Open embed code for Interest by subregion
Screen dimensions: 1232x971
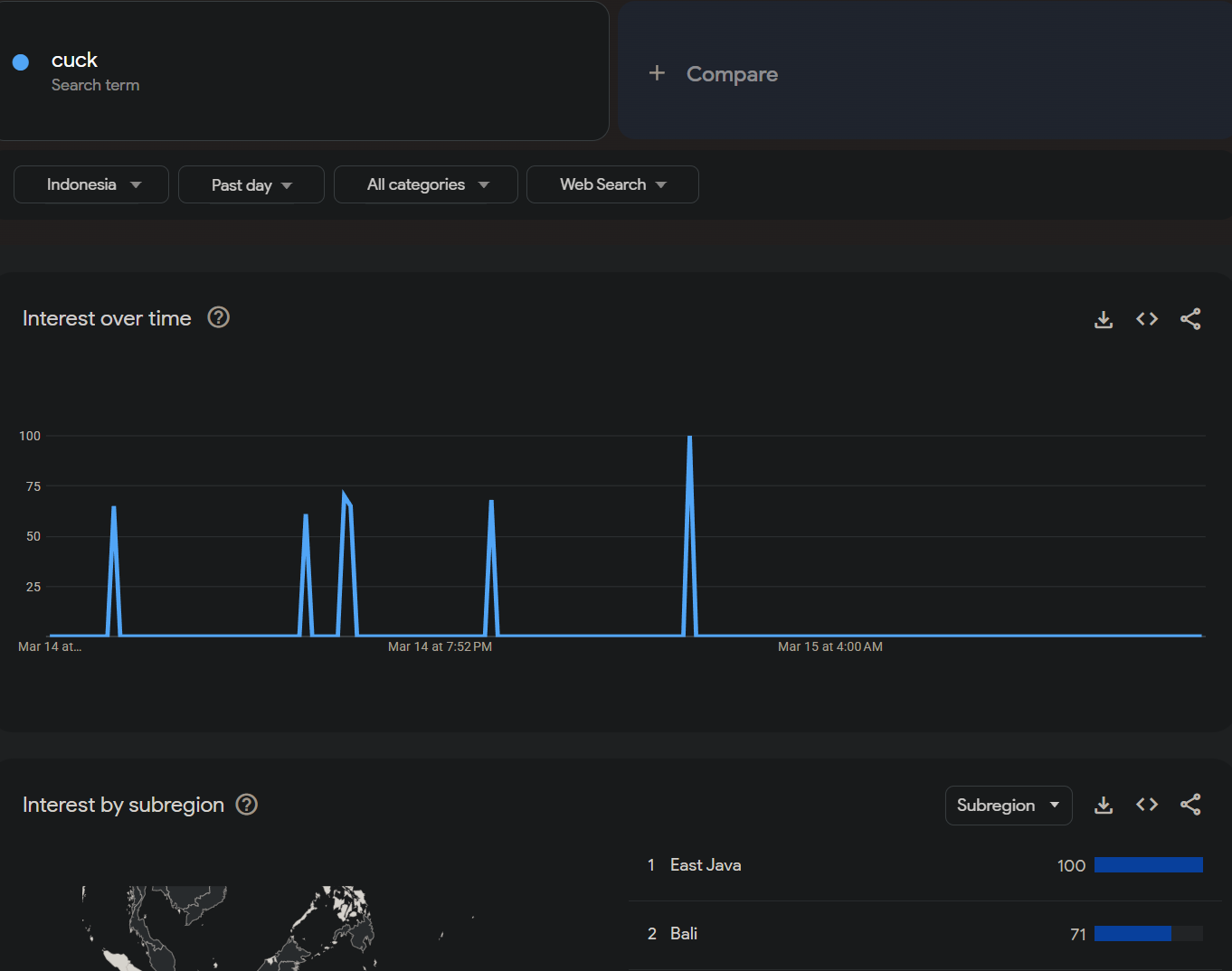1147,805
